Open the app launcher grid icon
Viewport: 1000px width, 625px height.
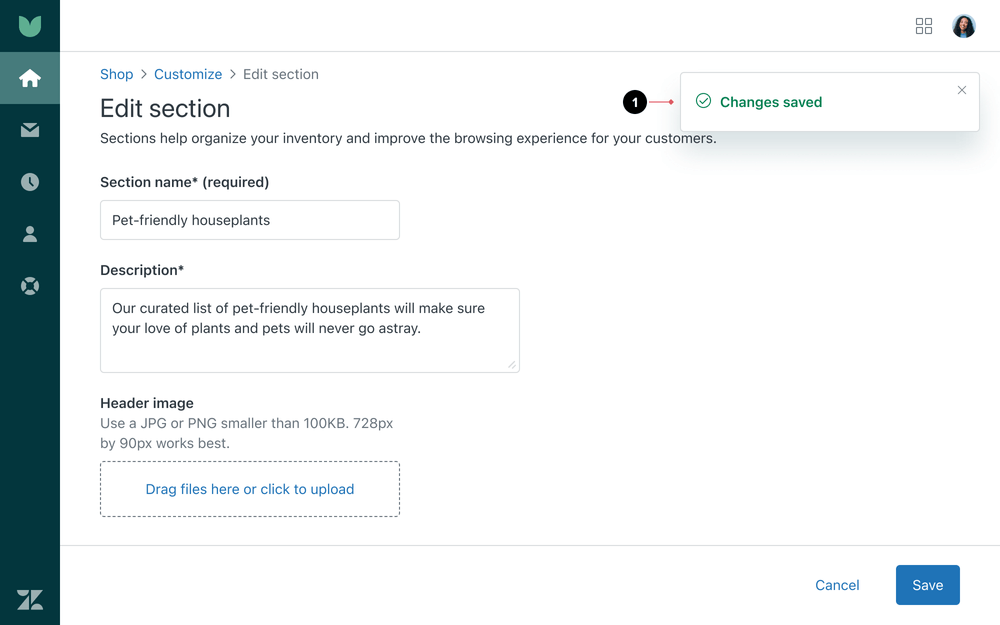(x=924, y=26)
